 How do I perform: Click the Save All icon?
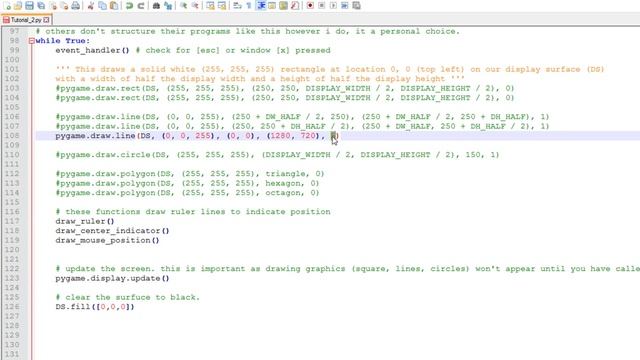pos(41,6)
